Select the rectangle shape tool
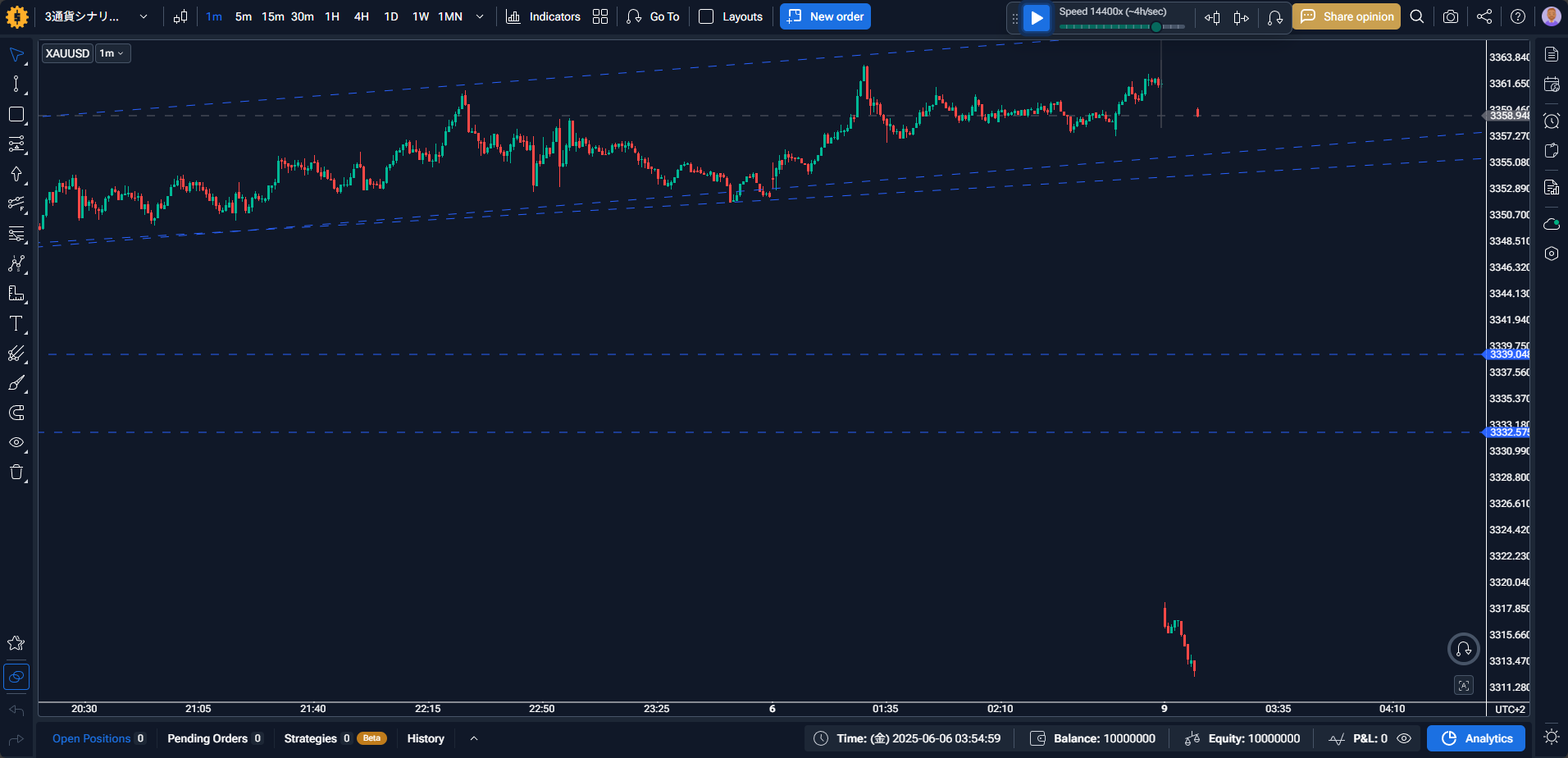The image size is (1568, 758). (16, 115)
